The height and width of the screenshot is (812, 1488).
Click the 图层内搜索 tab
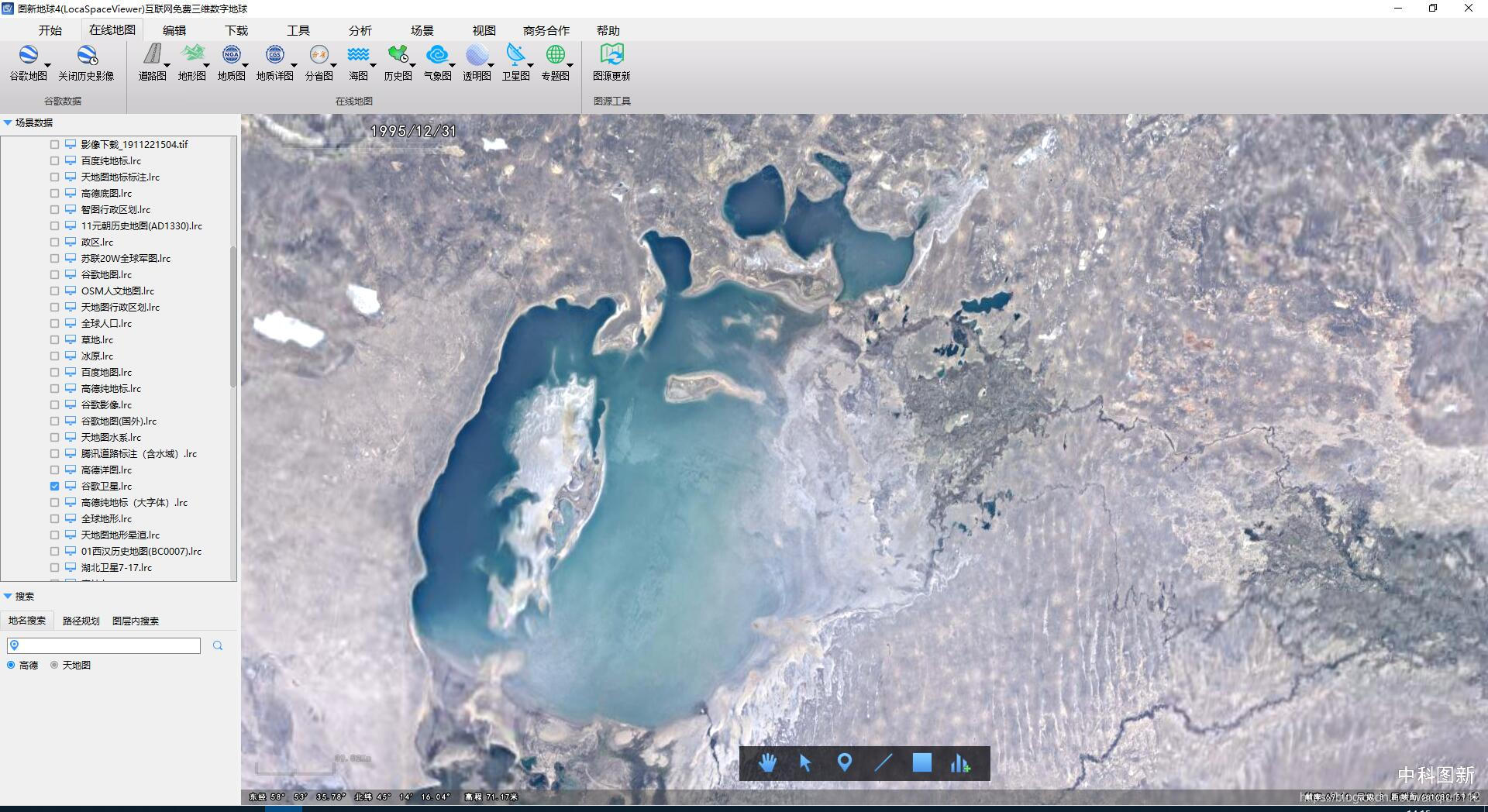pos(136,621)
